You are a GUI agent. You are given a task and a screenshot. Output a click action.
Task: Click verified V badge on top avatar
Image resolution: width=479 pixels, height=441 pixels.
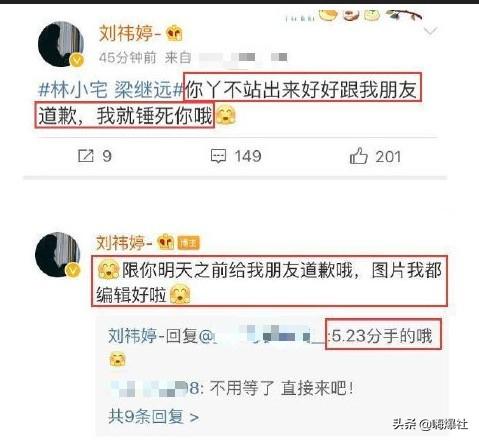point(77,60)
